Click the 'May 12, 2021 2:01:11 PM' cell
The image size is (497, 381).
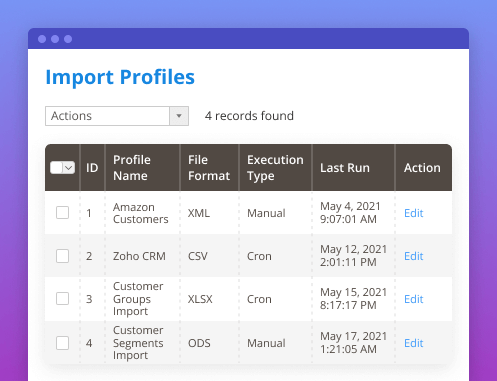[x=354, y=256]
